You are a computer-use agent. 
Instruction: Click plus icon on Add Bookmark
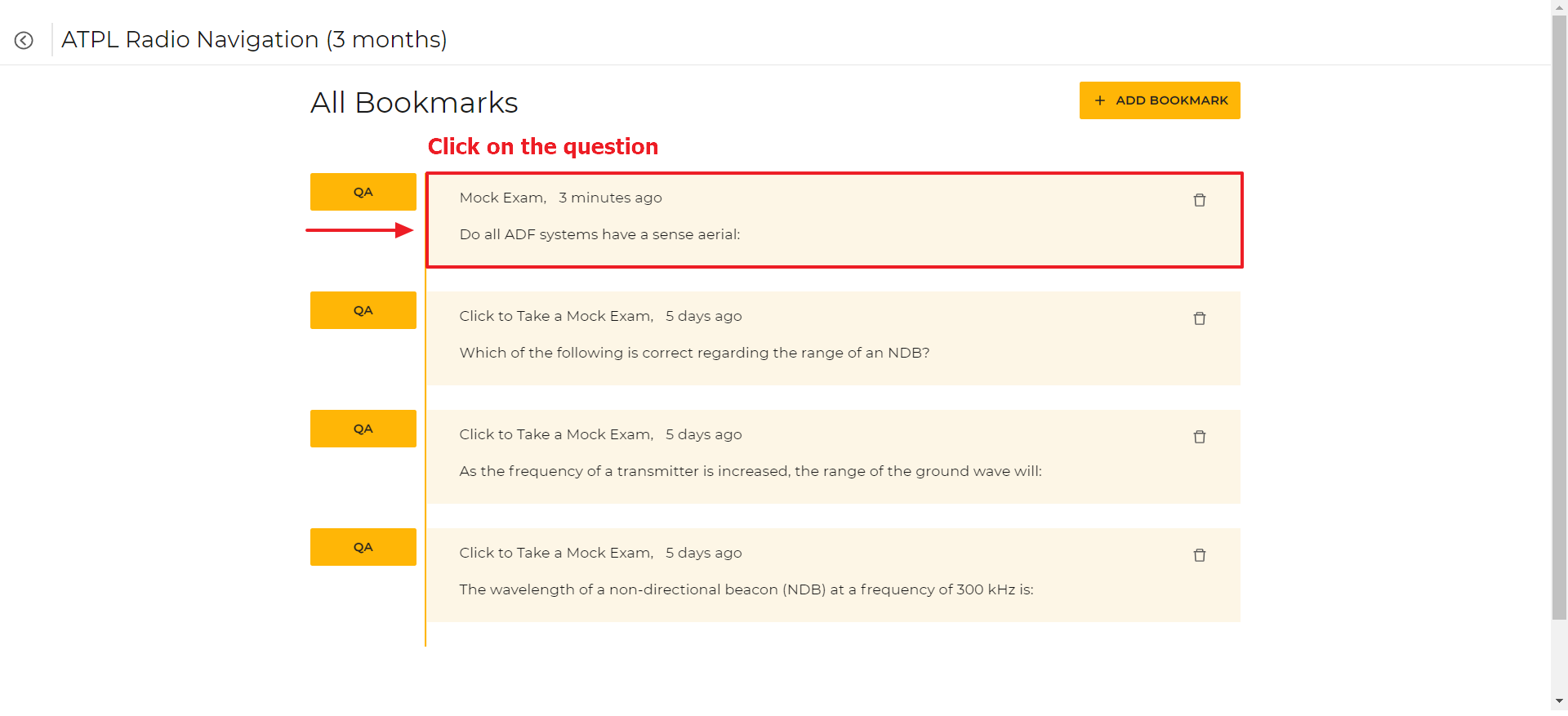1100,100
